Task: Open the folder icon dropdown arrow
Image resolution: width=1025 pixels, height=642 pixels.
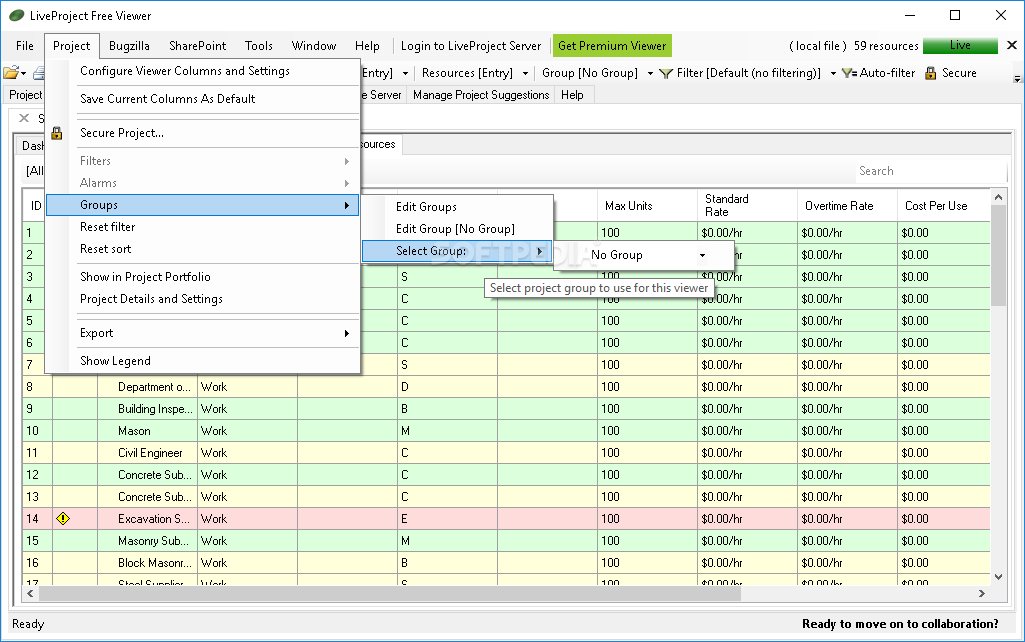Action: 24,73
